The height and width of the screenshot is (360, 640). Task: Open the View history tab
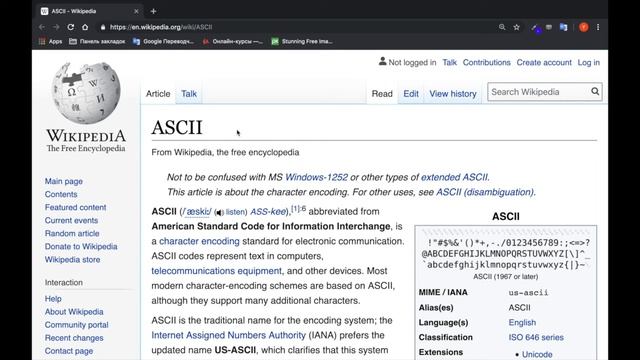[x=453, y=93]
